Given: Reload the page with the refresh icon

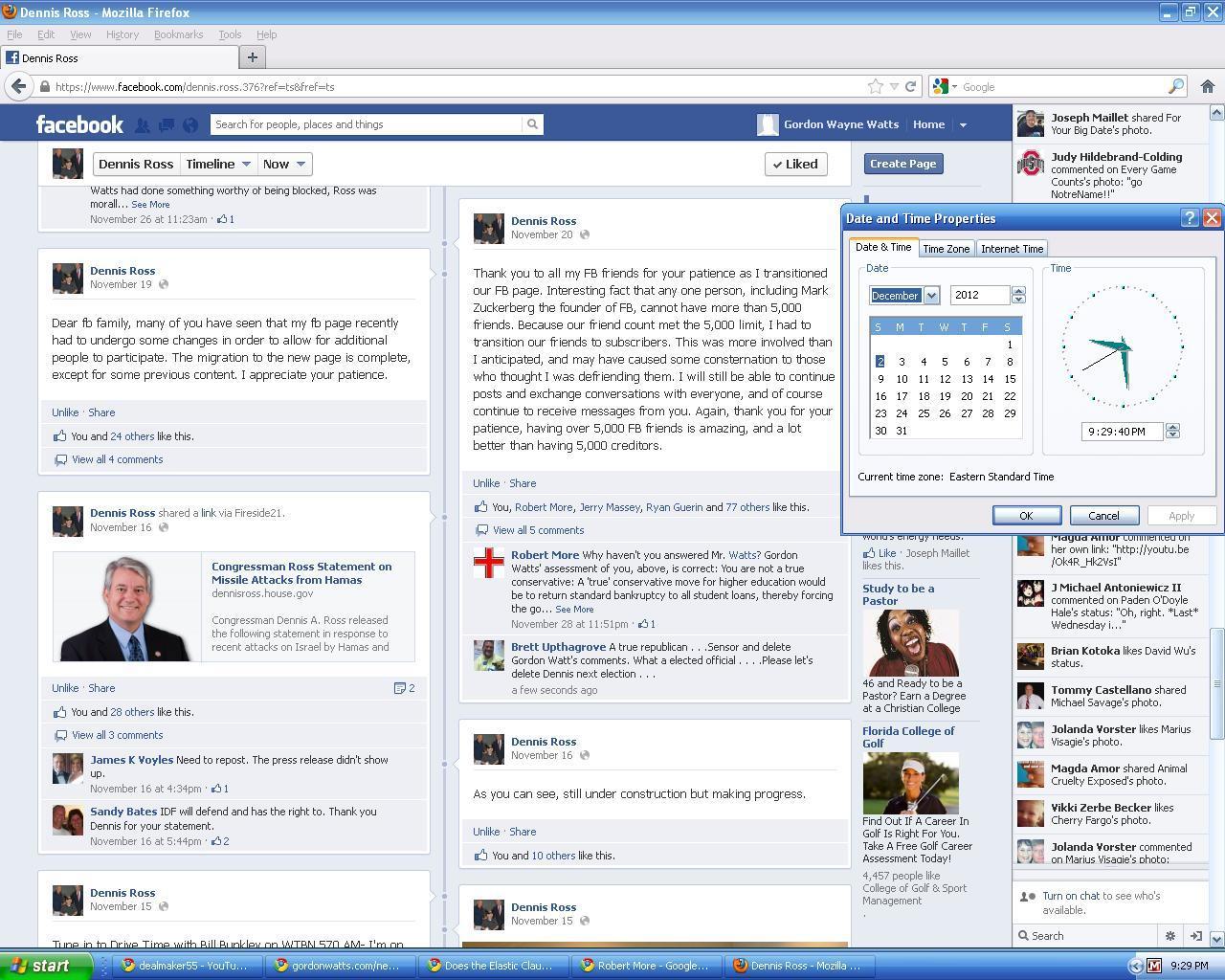Looking at the screenshot, I should pos(910,86).
